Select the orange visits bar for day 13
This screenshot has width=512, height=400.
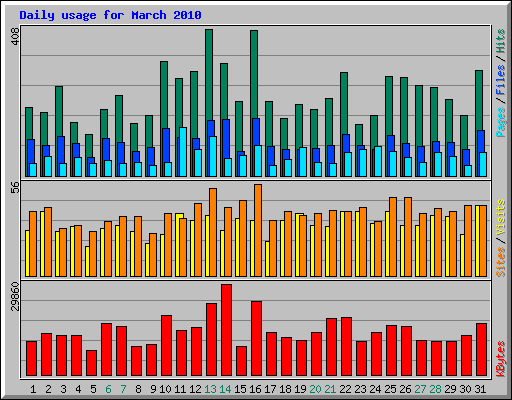[213, 232]
